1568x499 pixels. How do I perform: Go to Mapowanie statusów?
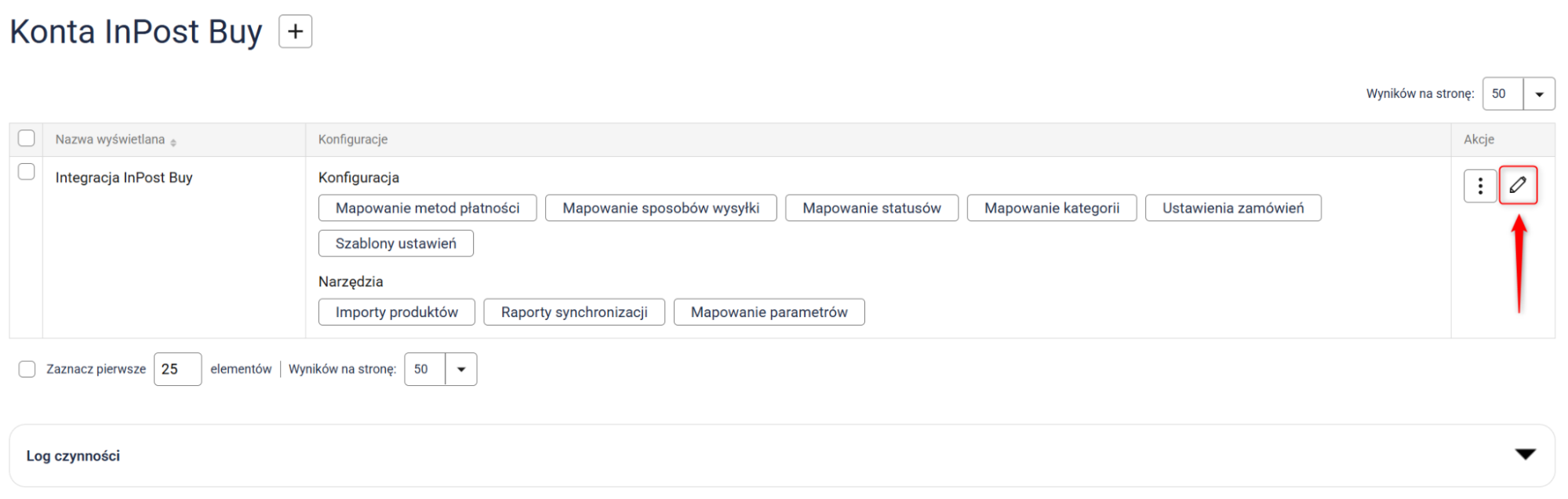click(x=871, y=208)
